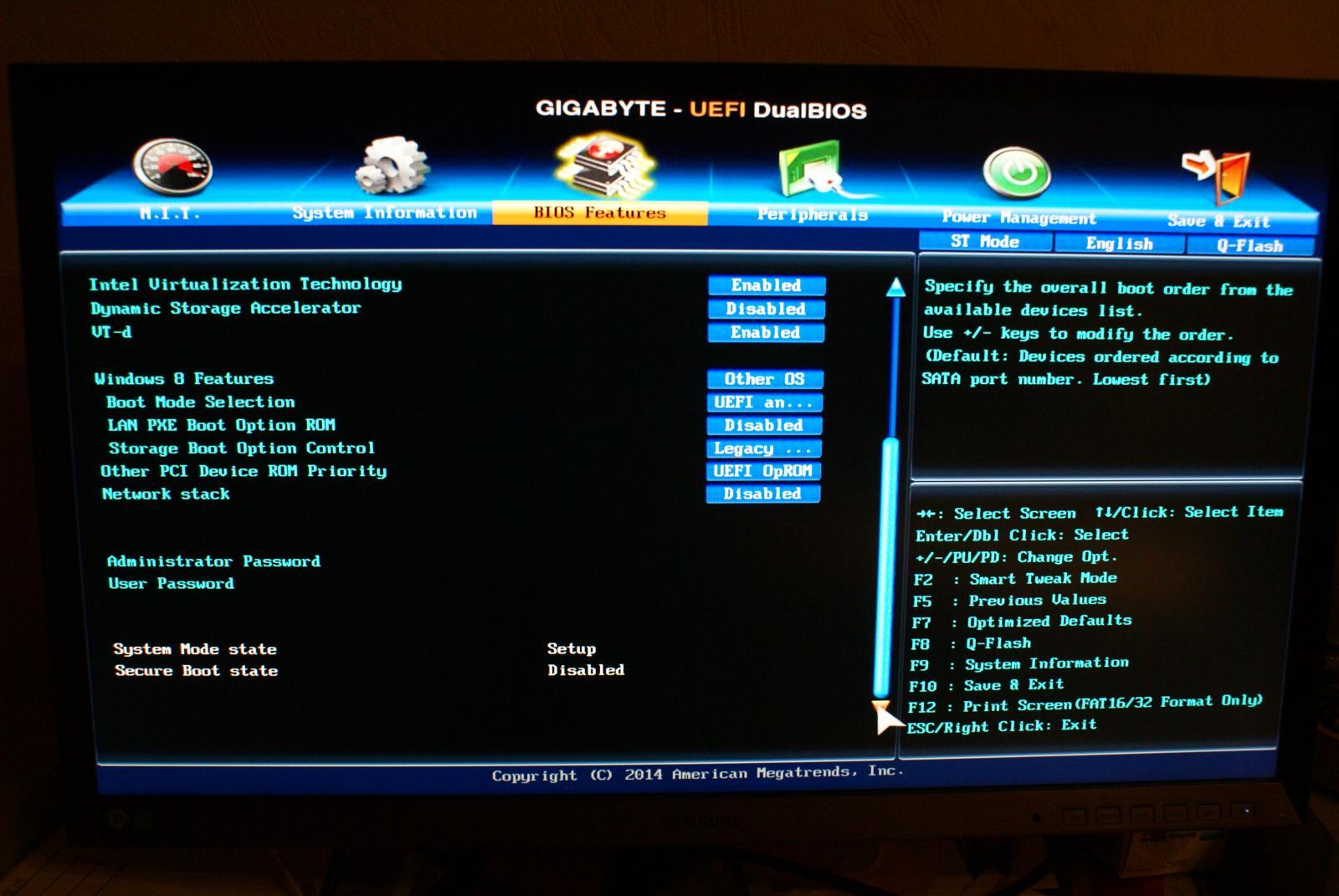The height and width of the screenshot is (896, 1339).
Task: Open User Password setting
Action: click(171, 584)
